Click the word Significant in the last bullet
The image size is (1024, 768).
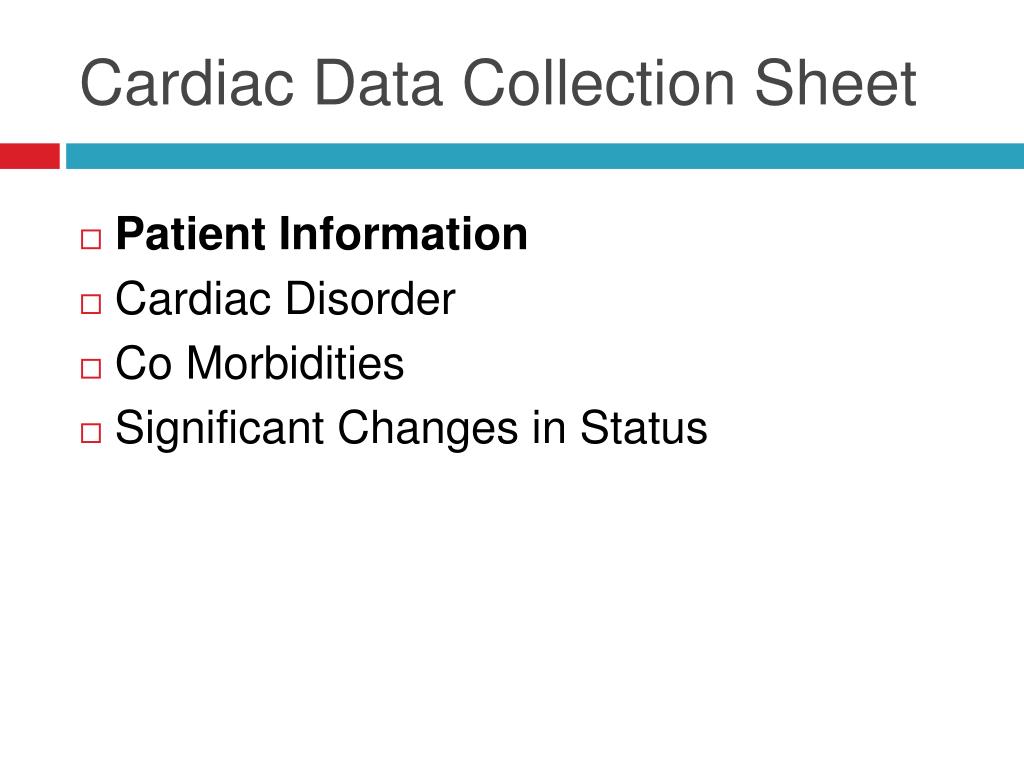[219, 430]
